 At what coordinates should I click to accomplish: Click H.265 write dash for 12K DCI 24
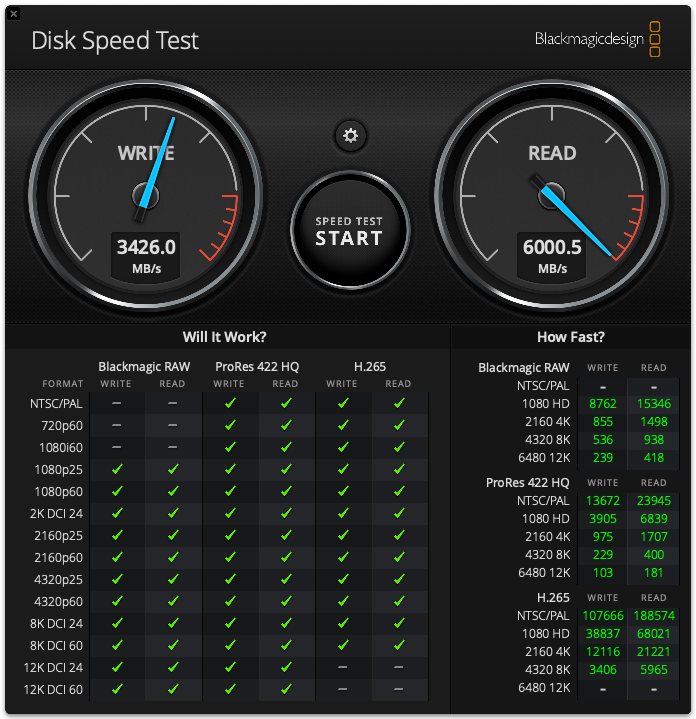[x=342, y=667]
